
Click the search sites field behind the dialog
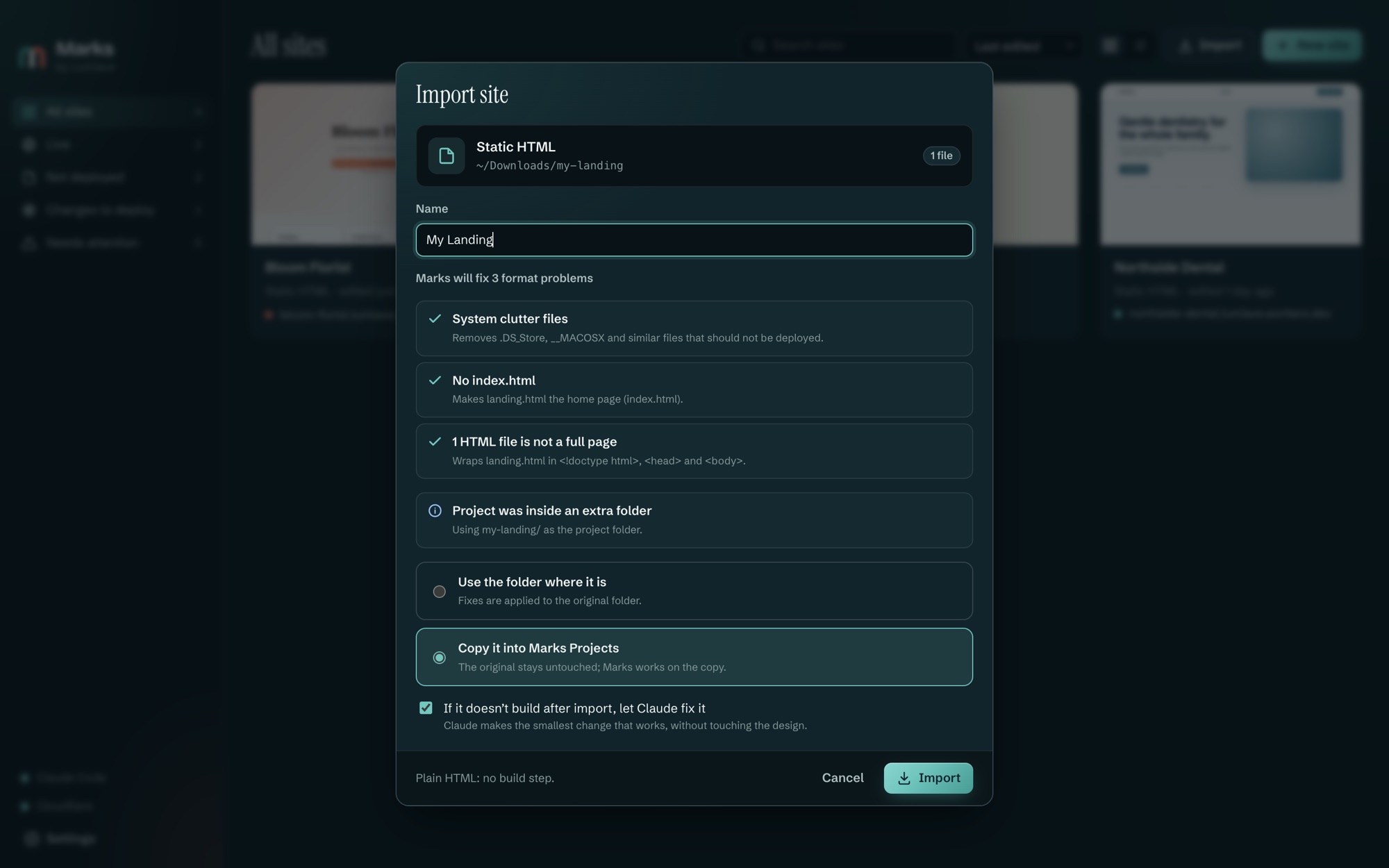848,45
